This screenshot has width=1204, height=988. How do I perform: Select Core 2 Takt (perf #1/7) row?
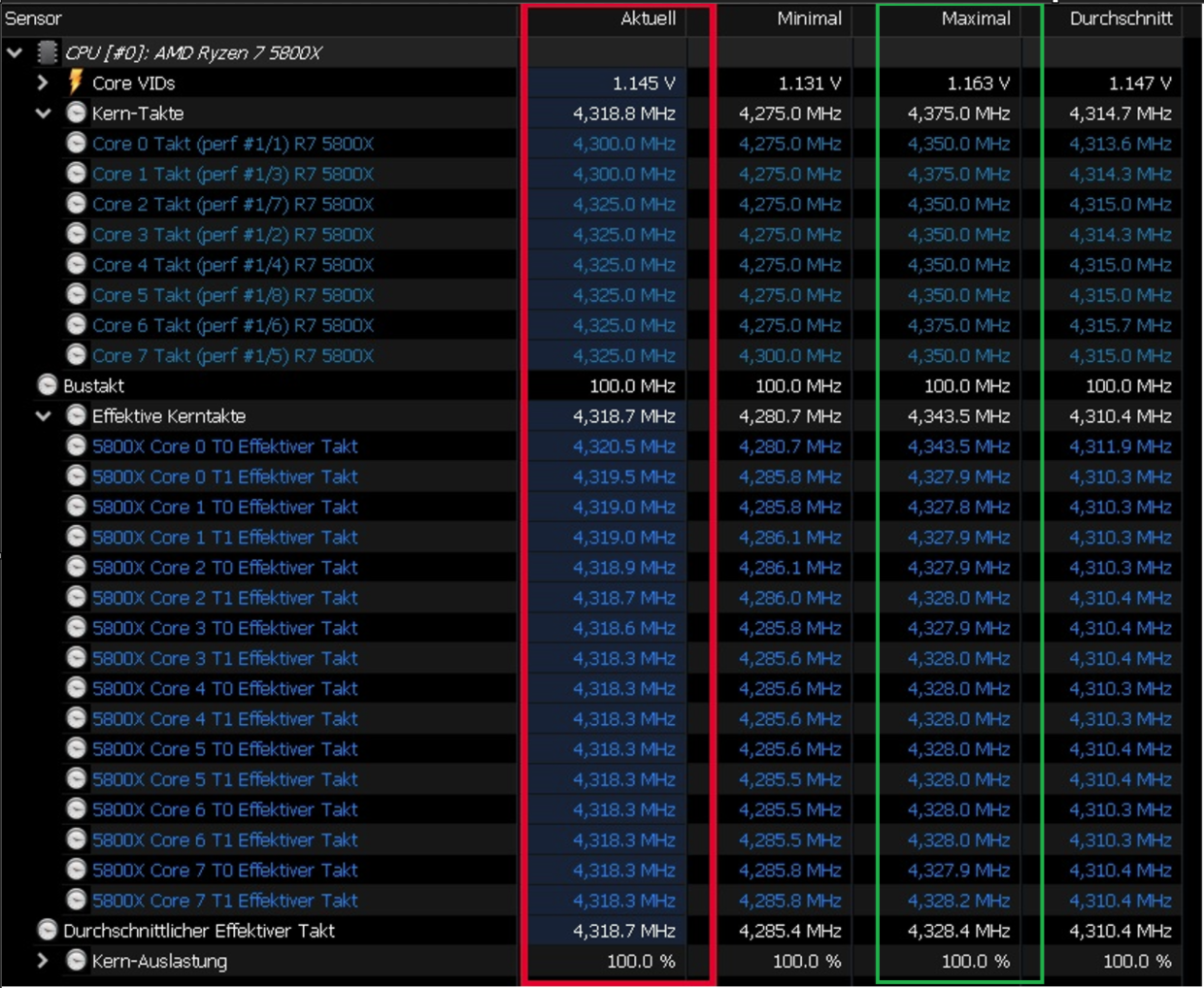[233, 204]
